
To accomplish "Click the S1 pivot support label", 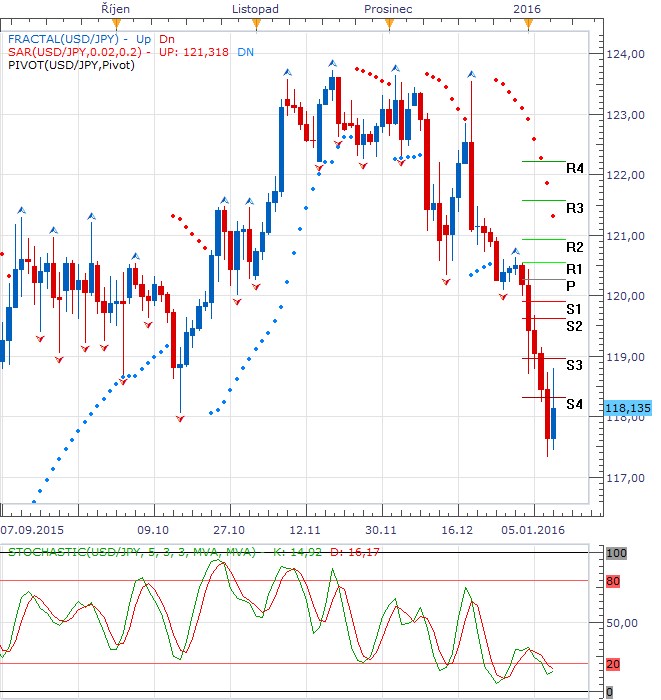I will pos(574,309).
